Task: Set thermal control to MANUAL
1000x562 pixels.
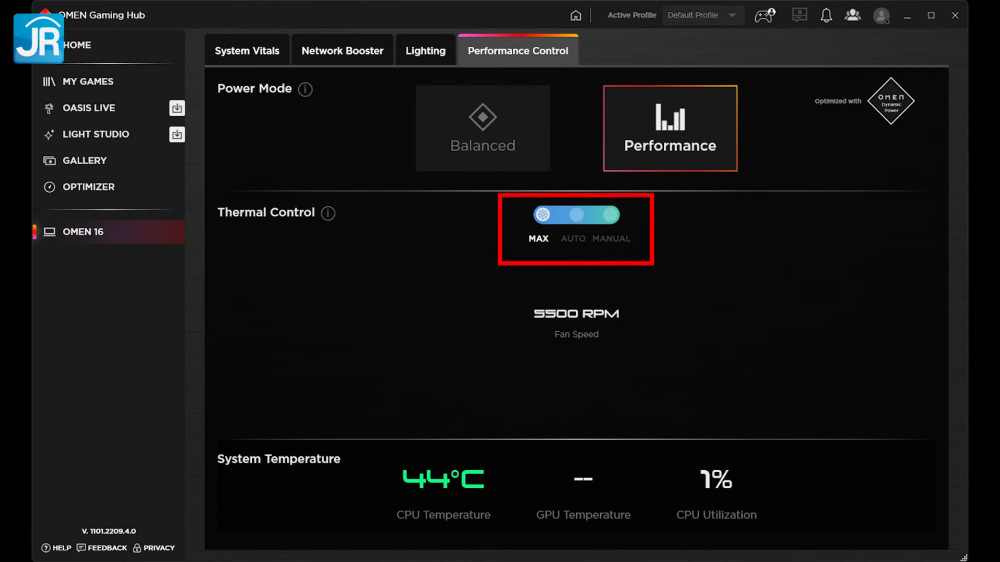Action: point(610,215)
